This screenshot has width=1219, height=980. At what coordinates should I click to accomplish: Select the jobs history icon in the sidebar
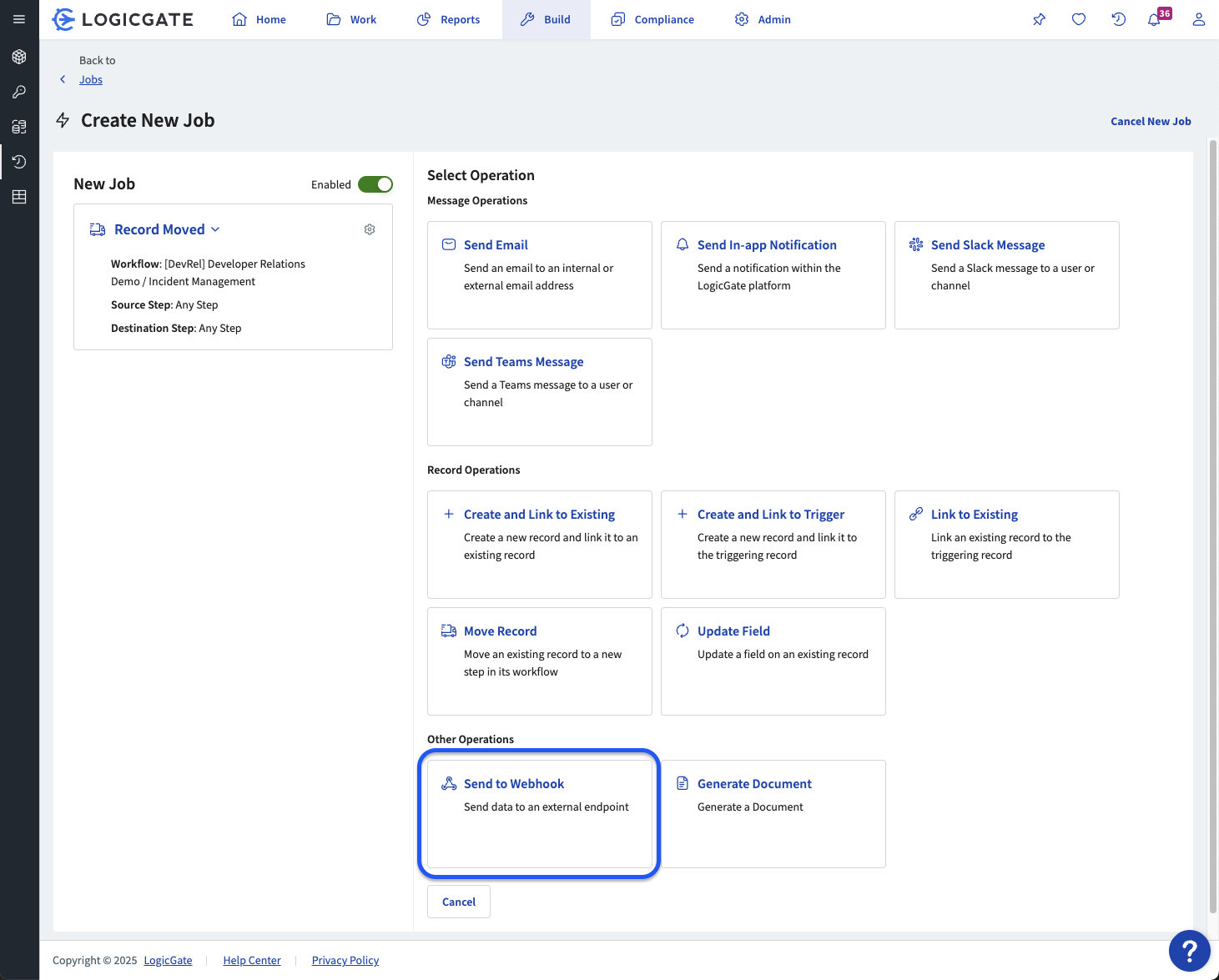[19, 162]
